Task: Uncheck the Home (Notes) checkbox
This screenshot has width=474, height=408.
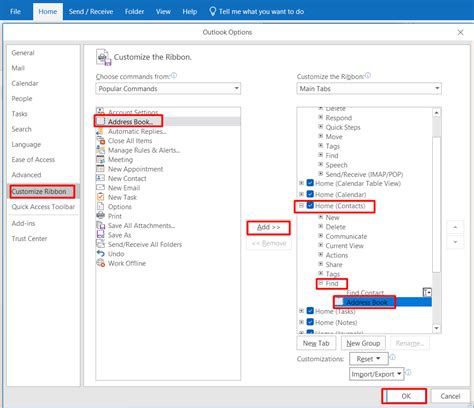Action: pos(310,322)
